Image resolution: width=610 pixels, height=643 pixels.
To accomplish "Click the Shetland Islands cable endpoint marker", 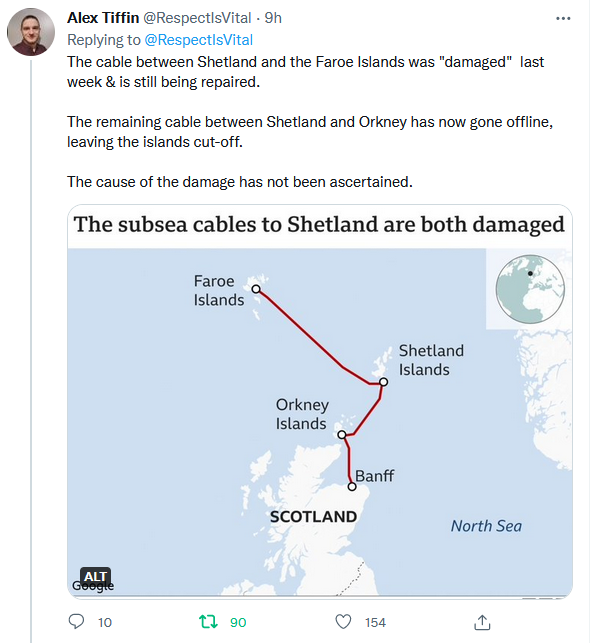I will (383, 382).
